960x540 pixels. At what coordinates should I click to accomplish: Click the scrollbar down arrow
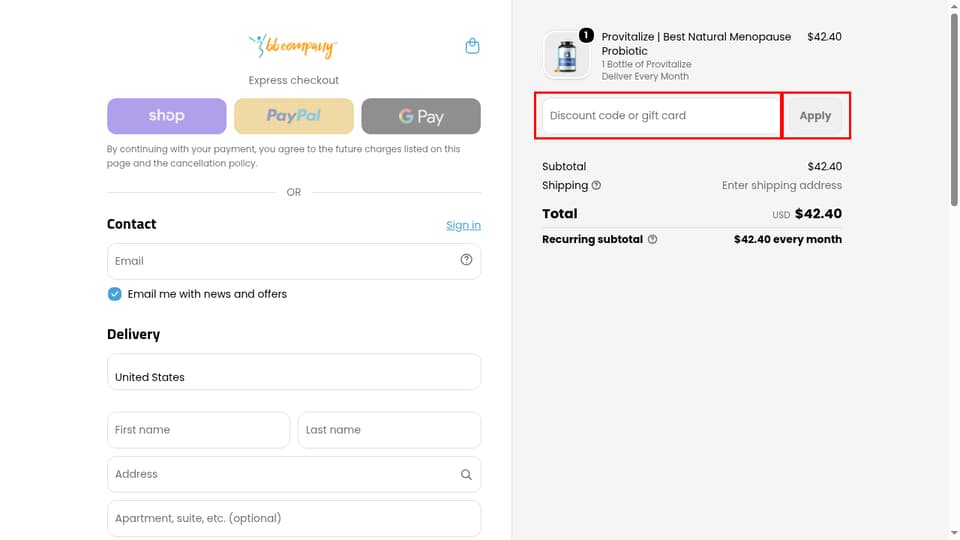(954, 534)
